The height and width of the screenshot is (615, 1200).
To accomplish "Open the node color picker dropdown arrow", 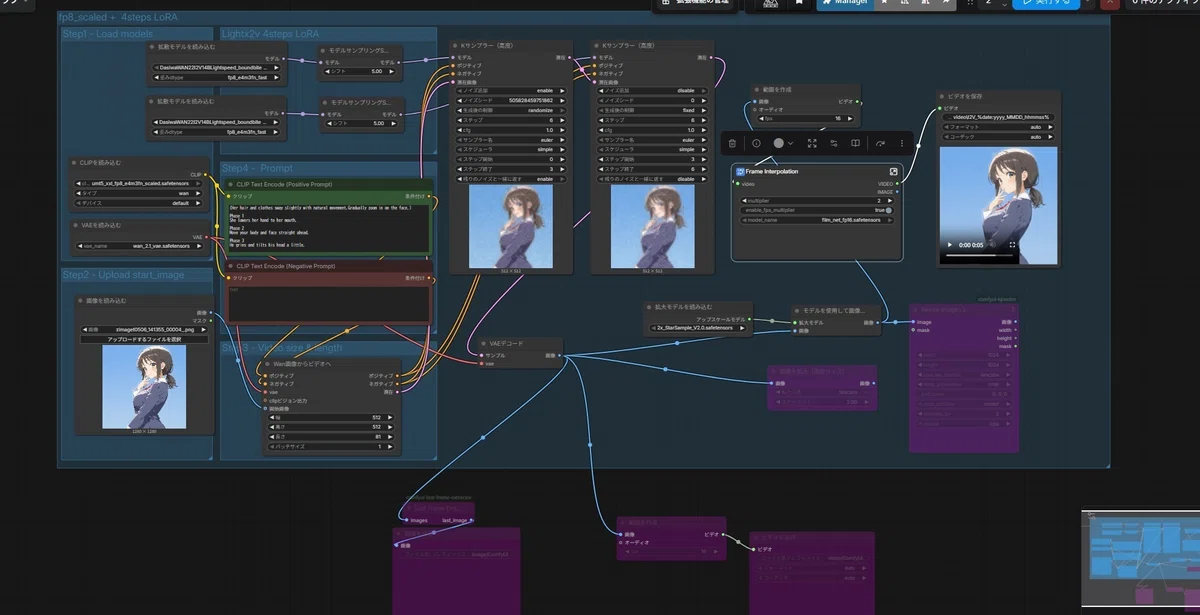I will click(x=791, y=143).
